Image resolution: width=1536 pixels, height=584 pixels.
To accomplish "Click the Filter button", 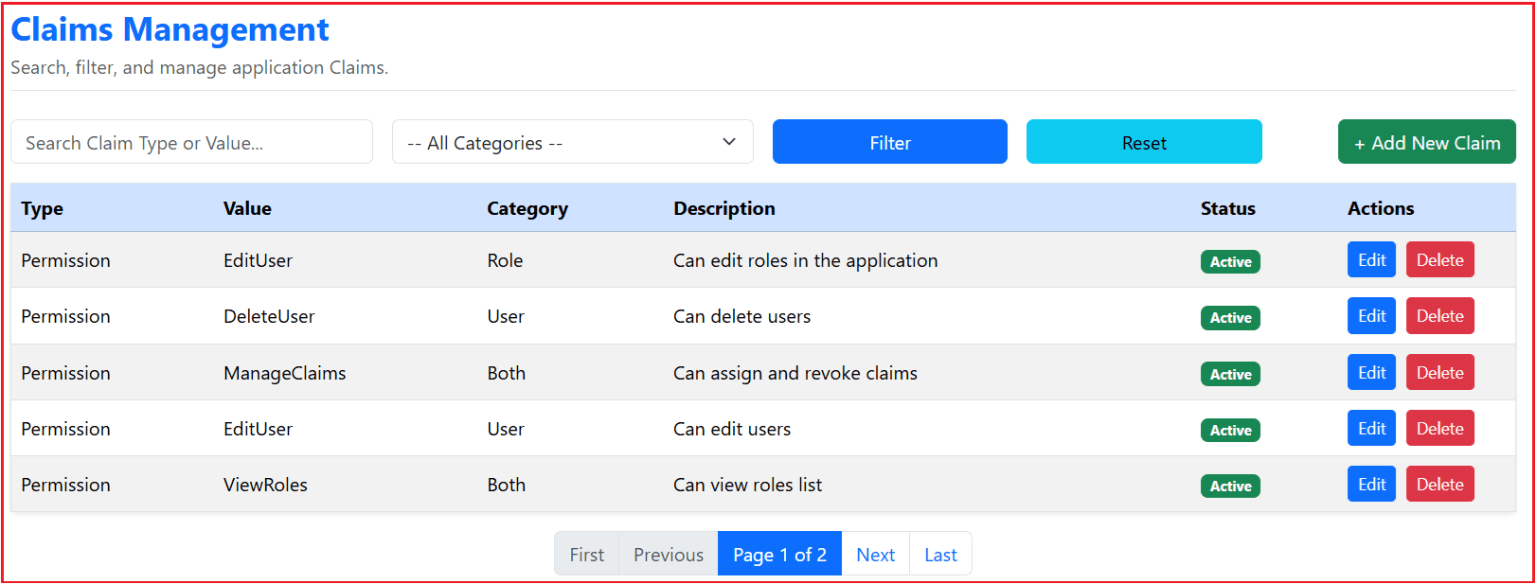I will coord(889,141).
